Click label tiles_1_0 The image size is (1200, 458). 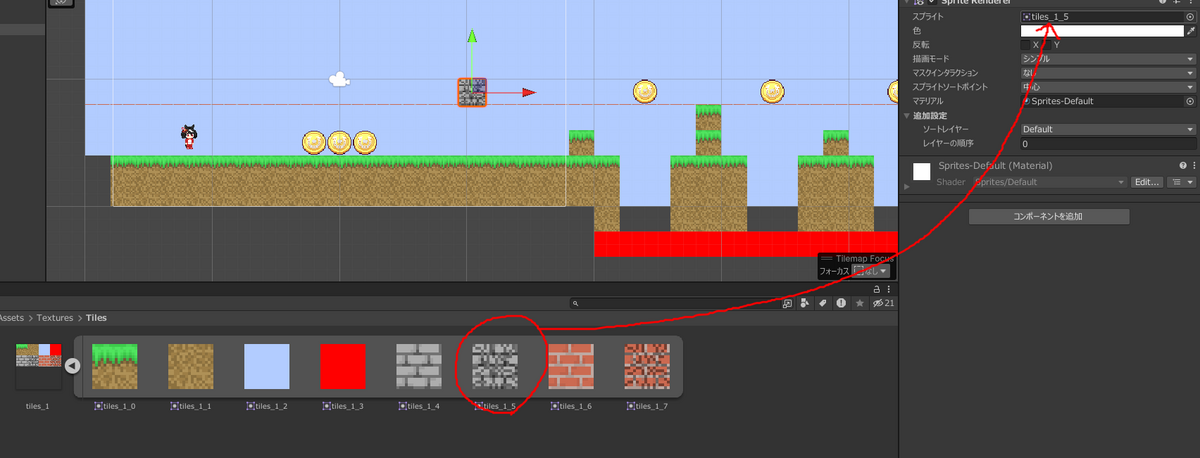114,406
